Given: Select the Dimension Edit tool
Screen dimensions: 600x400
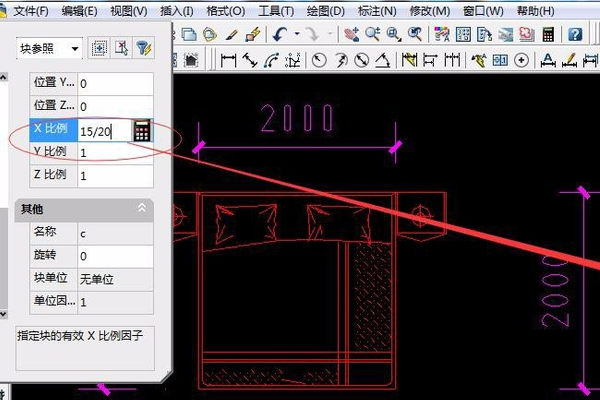Looking at the screenshot, I should (548, 60).
